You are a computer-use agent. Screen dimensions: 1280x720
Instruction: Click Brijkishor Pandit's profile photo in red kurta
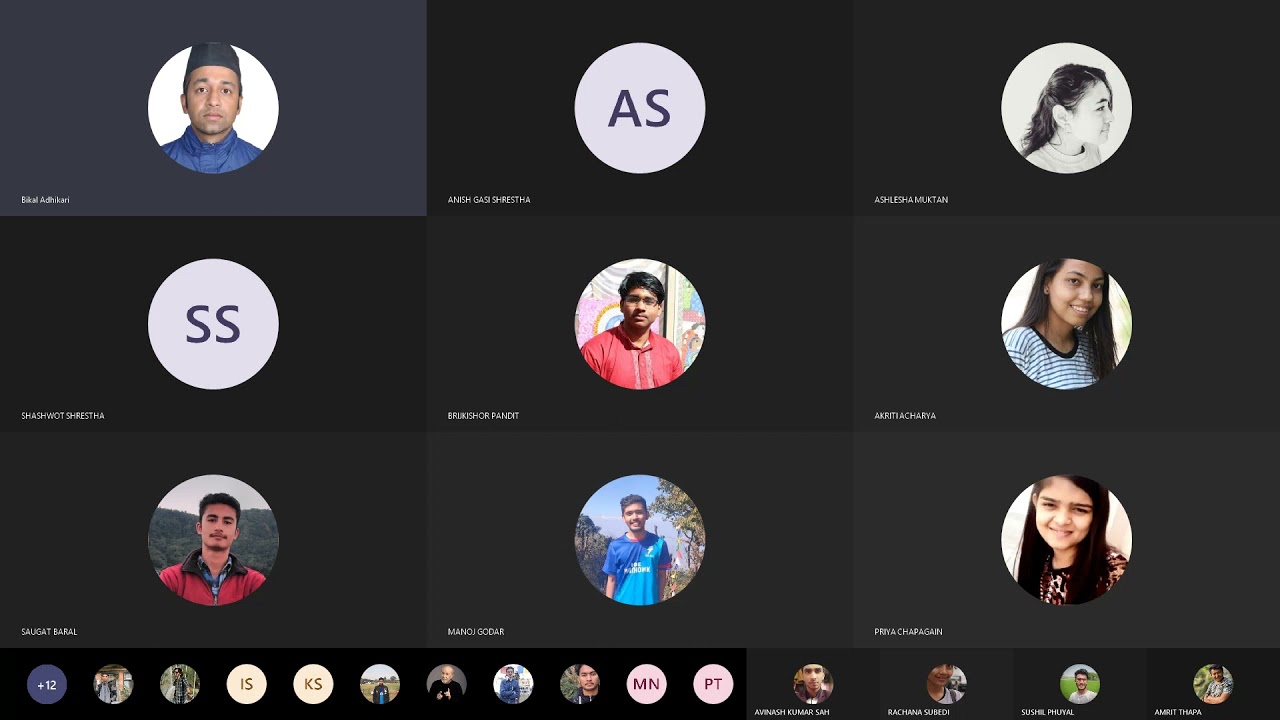pyautogui.click(x=640, y=324)
